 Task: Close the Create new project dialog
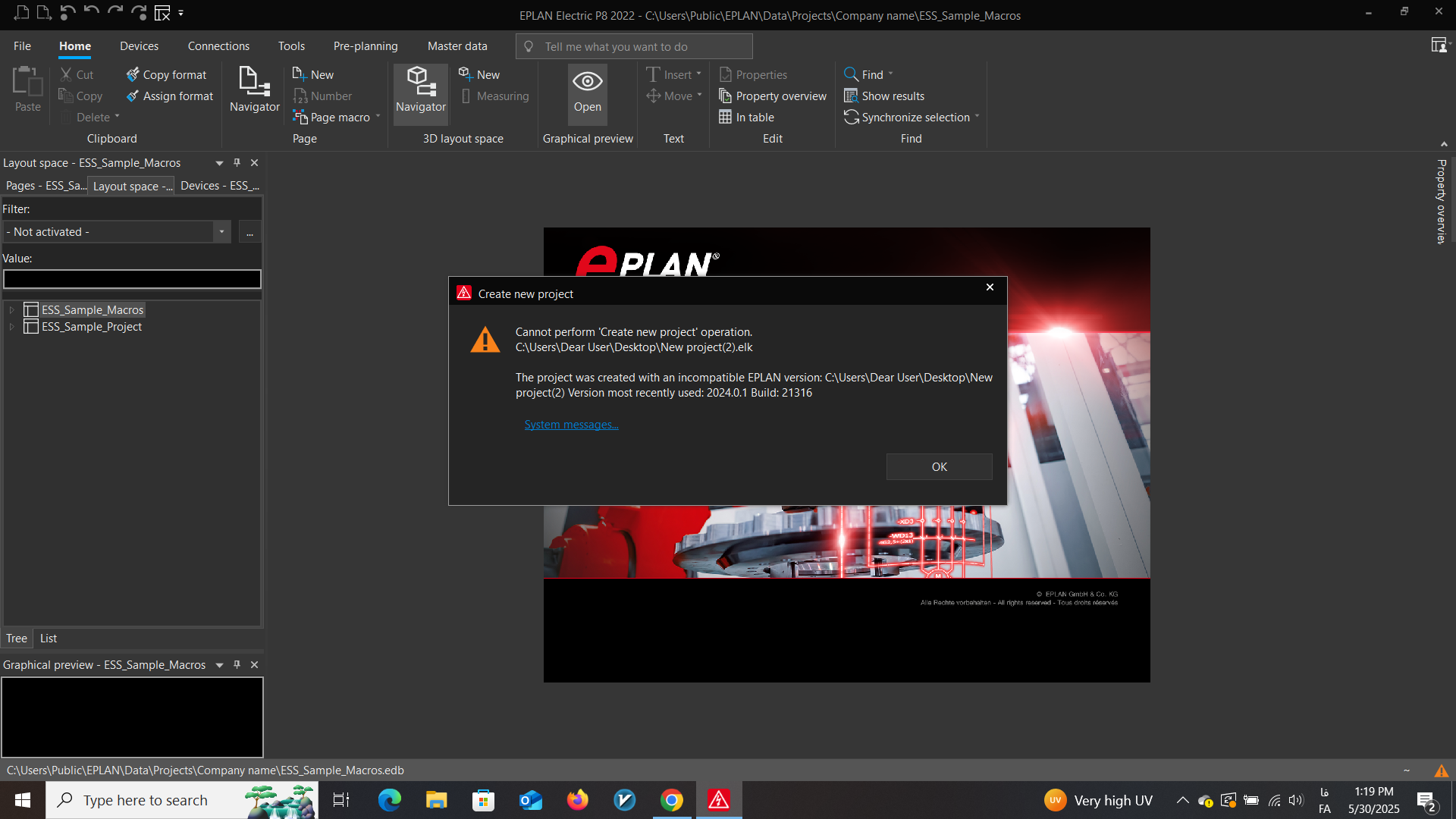pyautogui.click(x=990, y=287)
